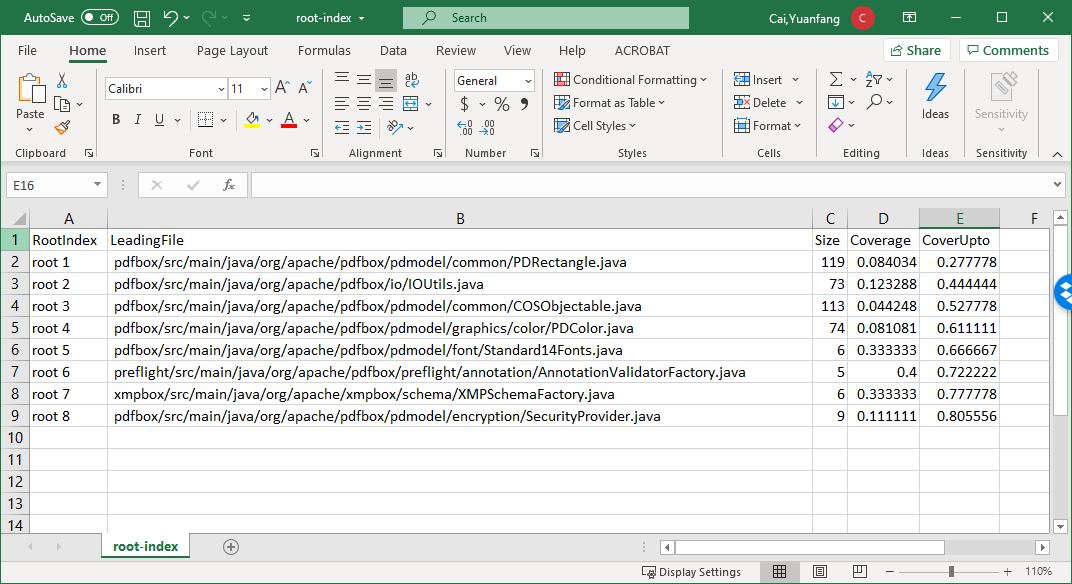Expand the formula bar
The image size is (1072, 584).
click(x=1057, y=185)
